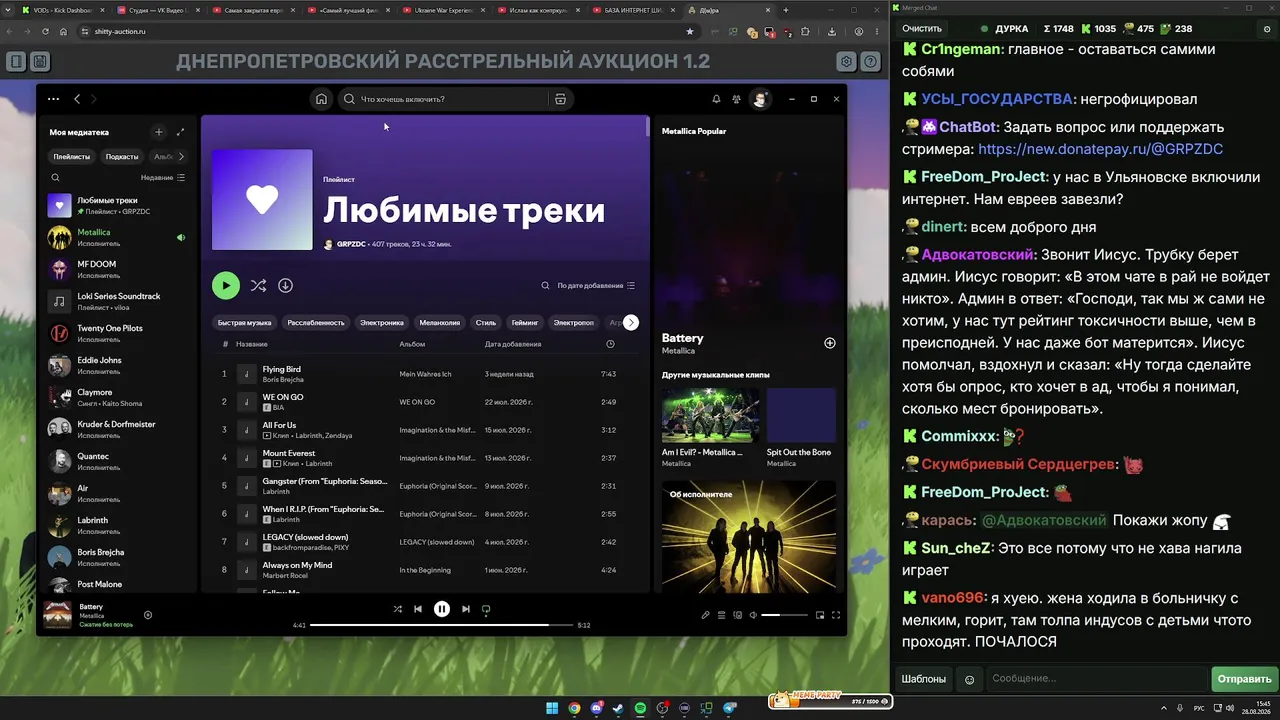The image size is (1280, 720).
Task: Open the lyrics microphone icon in the player bar
Action: click(x=705, y=615)
